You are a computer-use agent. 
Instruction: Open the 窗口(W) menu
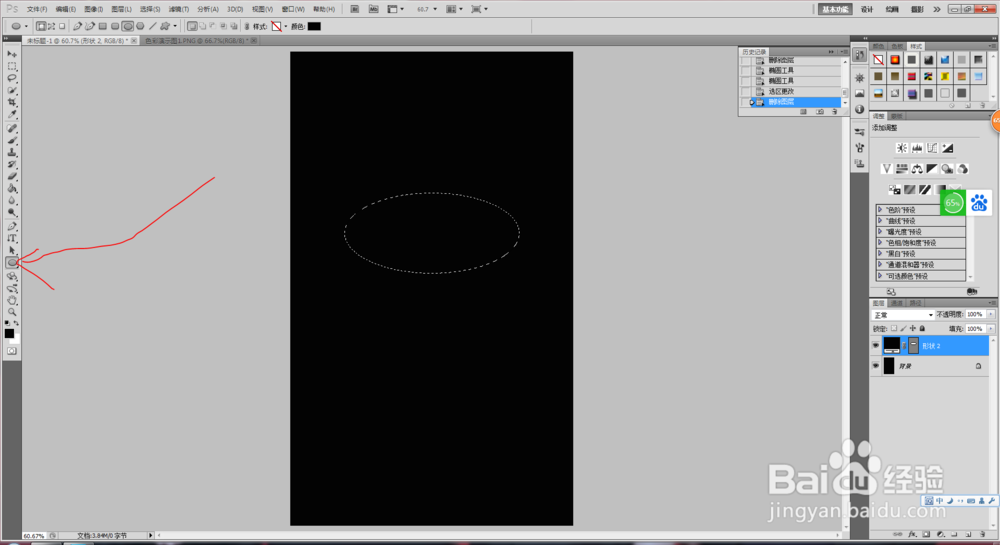point(293,9)
